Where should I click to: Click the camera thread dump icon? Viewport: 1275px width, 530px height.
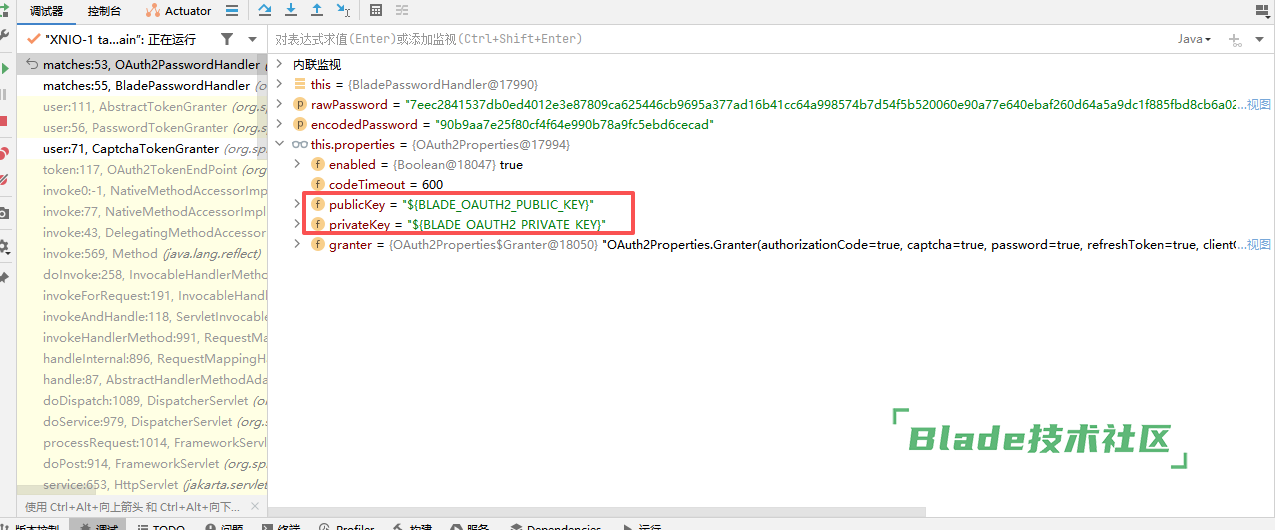(5, 213)
